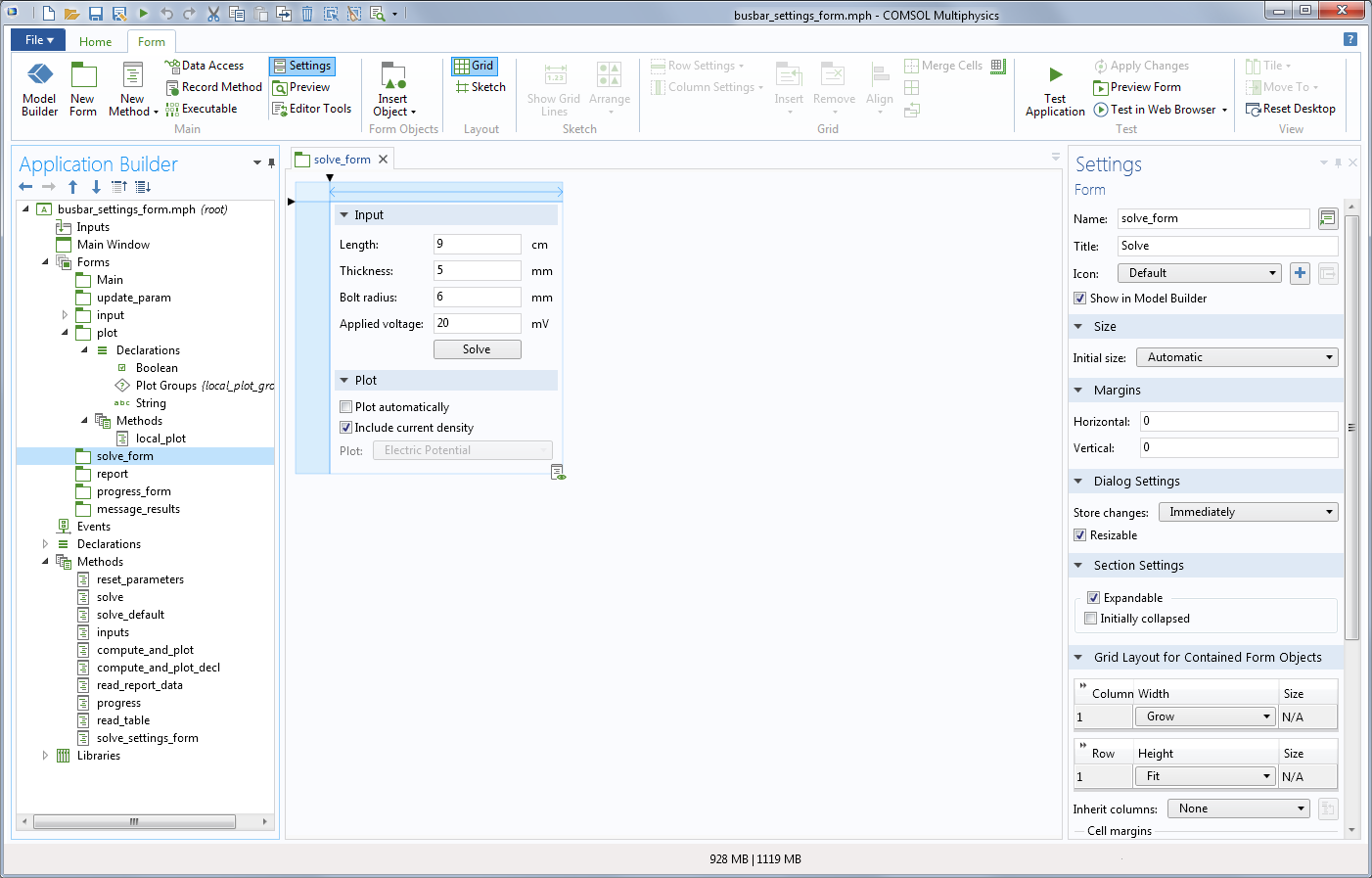The height and width of the screenshot is (878, 1372).
Task: Click the Save icon in the title bar
Action: point(95,14)
